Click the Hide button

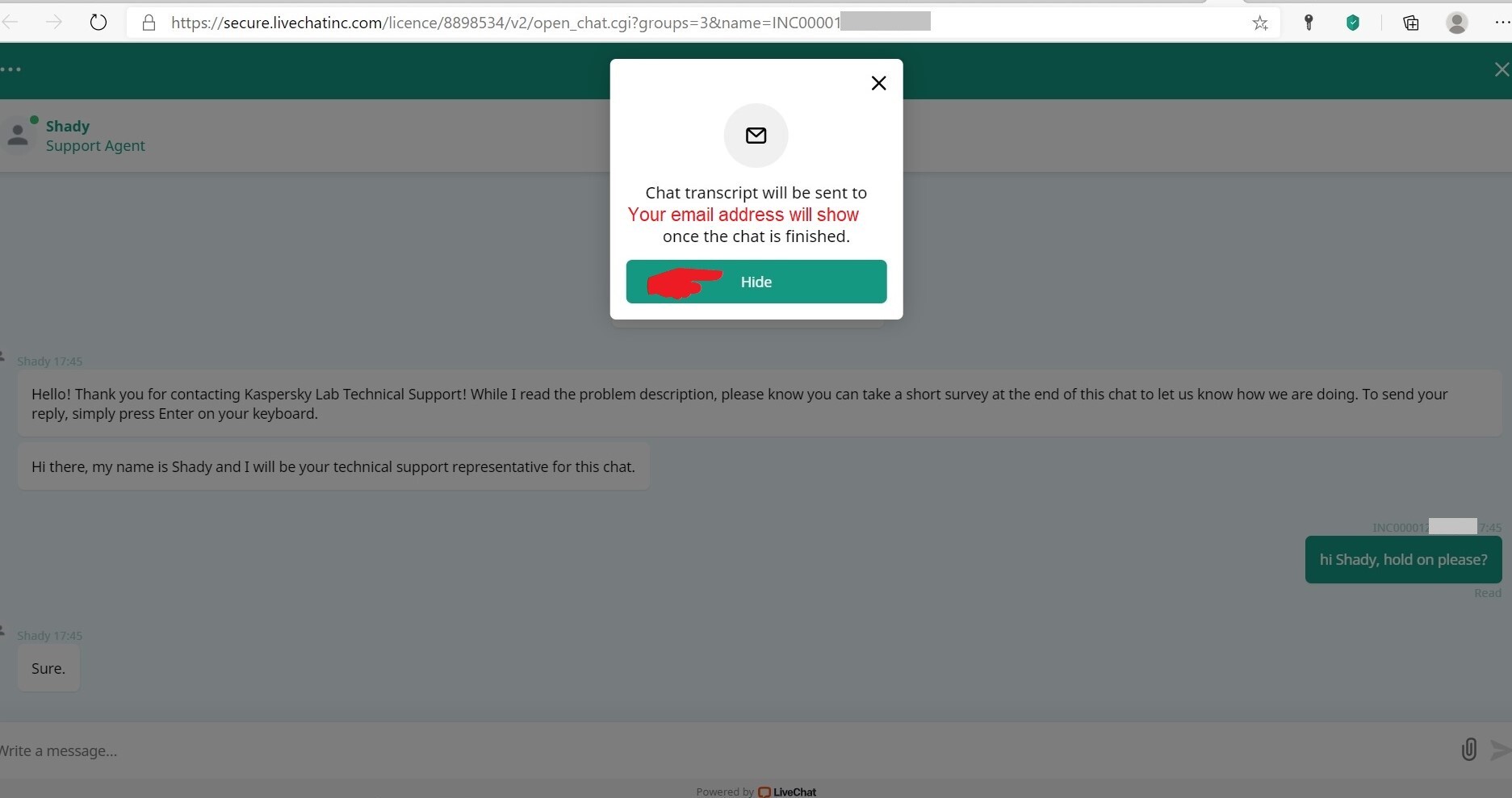click(x=756, y=282)
